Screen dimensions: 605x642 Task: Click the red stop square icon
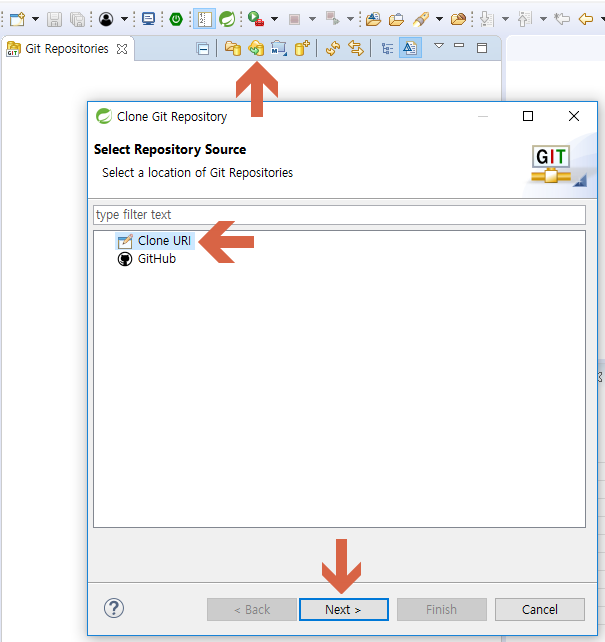[294, 19]
